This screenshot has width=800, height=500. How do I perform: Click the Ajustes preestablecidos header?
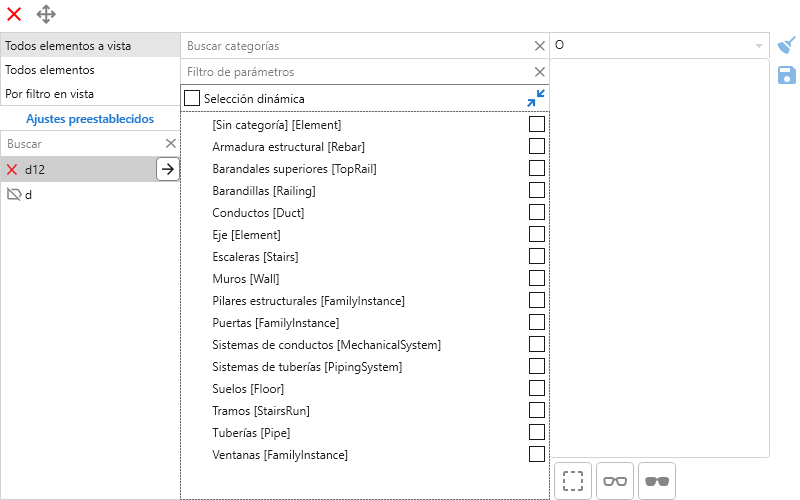click(90, 118)
